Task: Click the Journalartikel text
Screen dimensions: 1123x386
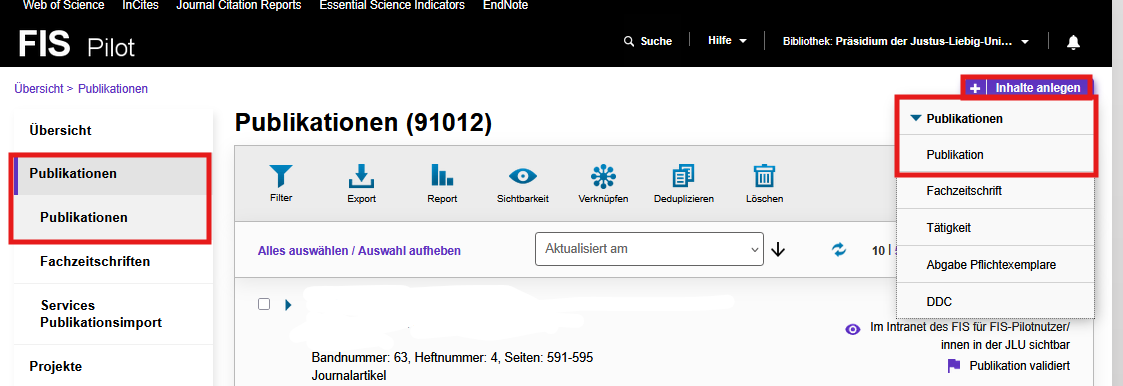Action: [x=350, y=375]
